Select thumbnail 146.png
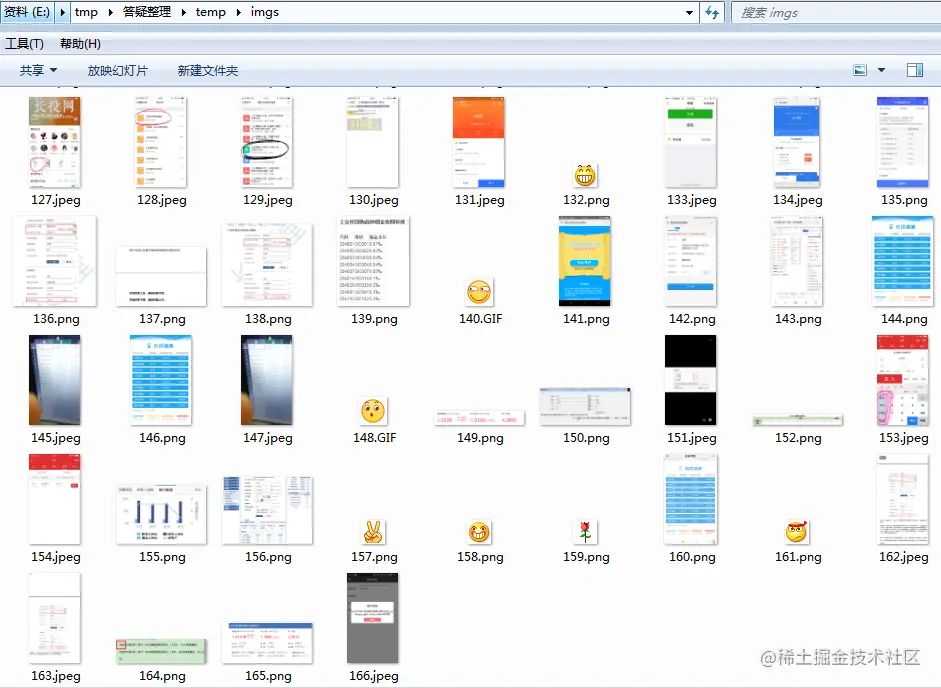 point(161,380)
